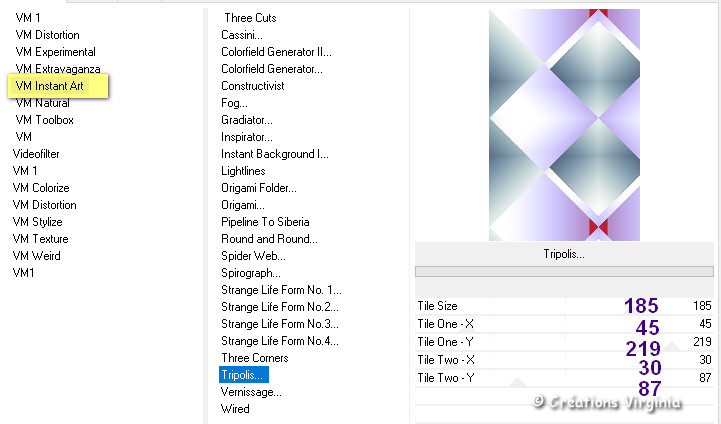Select the VM Toolbox category
The height and width of the screenshot is (424, 721).
point(45,120)
